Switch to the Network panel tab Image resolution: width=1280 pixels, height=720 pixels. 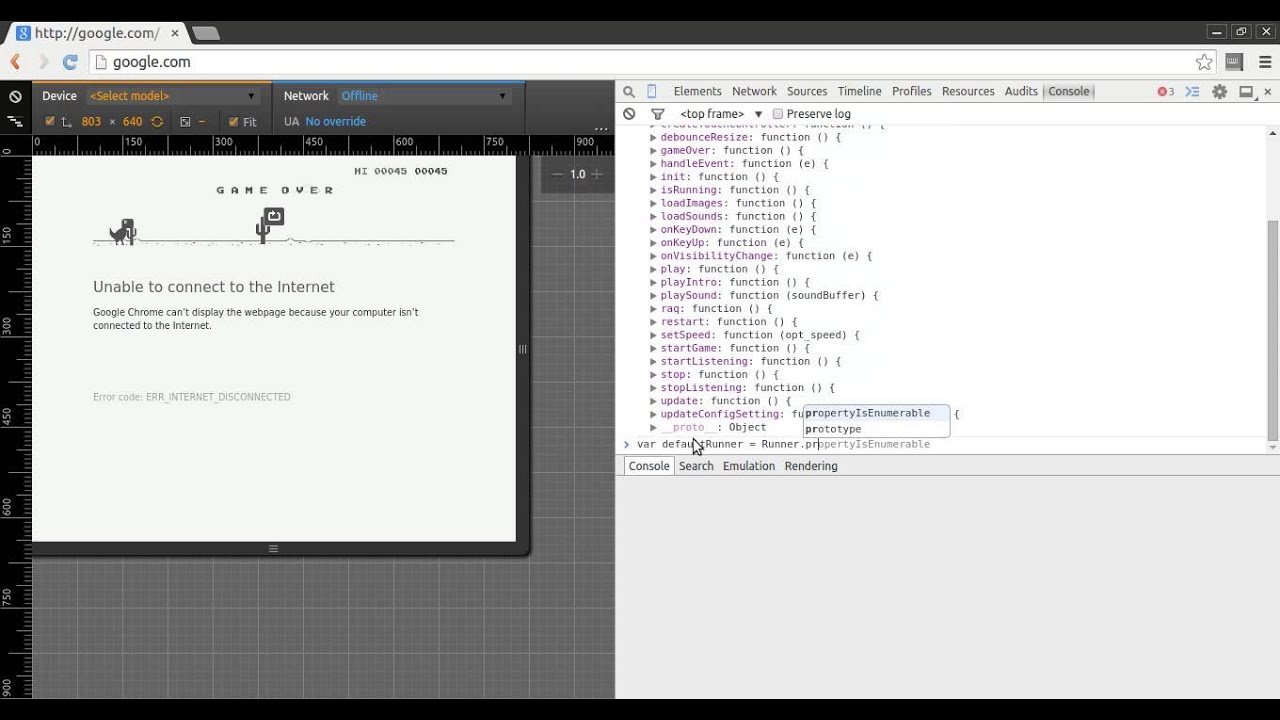[x=754, y=91]
